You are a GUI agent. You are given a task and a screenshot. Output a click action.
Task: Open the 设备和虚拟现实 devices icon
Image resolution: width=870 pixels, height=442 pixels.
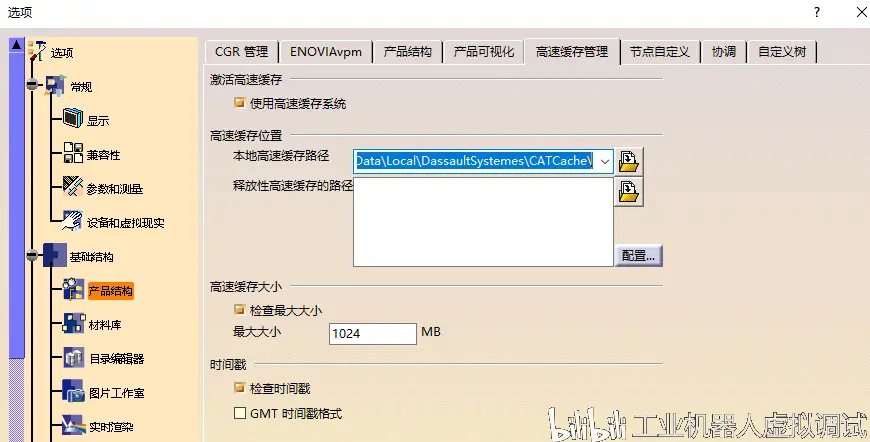[x=73, y=221]
